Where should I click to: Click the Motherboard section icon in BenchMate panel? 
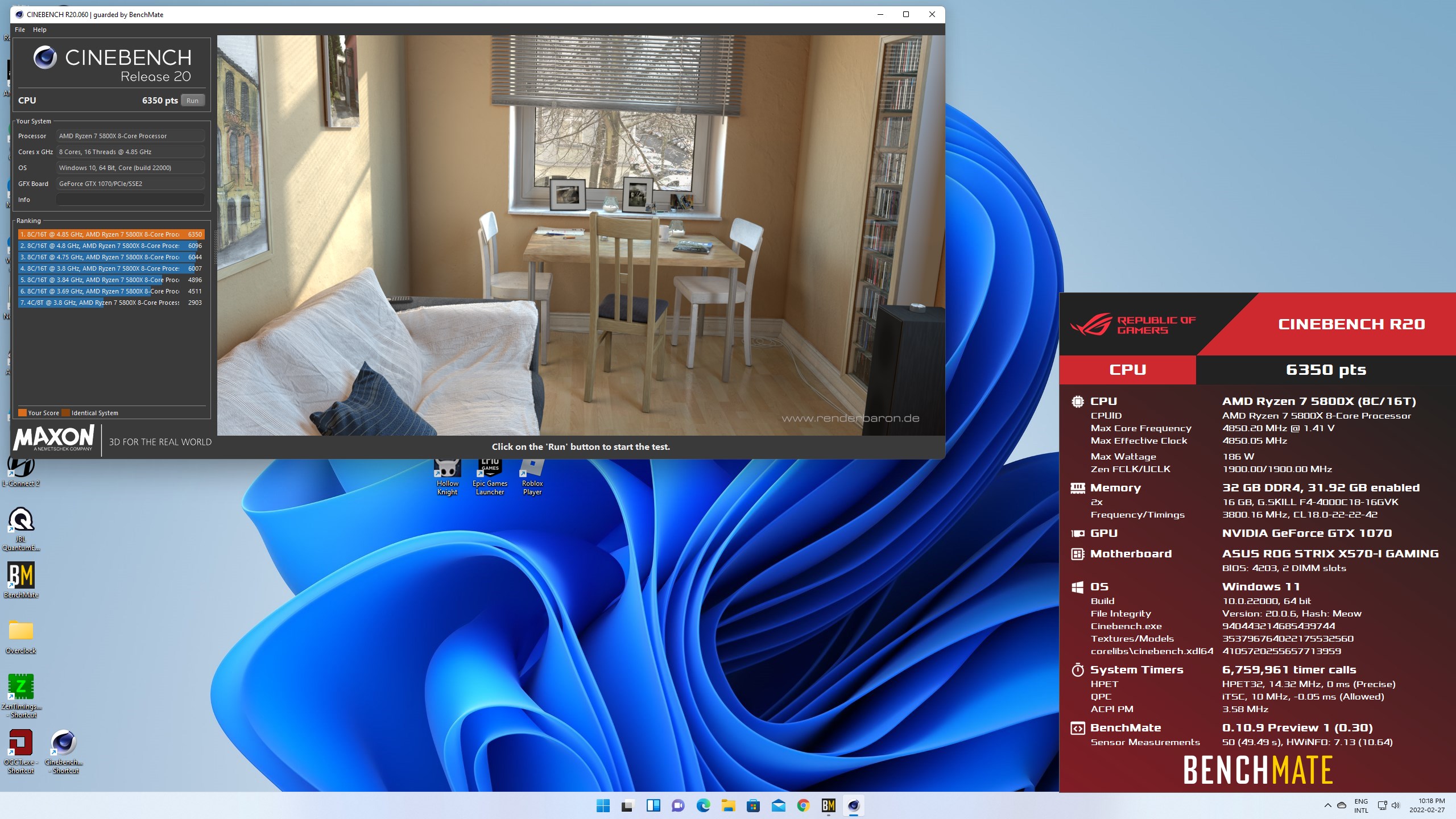click(1077, 554)
